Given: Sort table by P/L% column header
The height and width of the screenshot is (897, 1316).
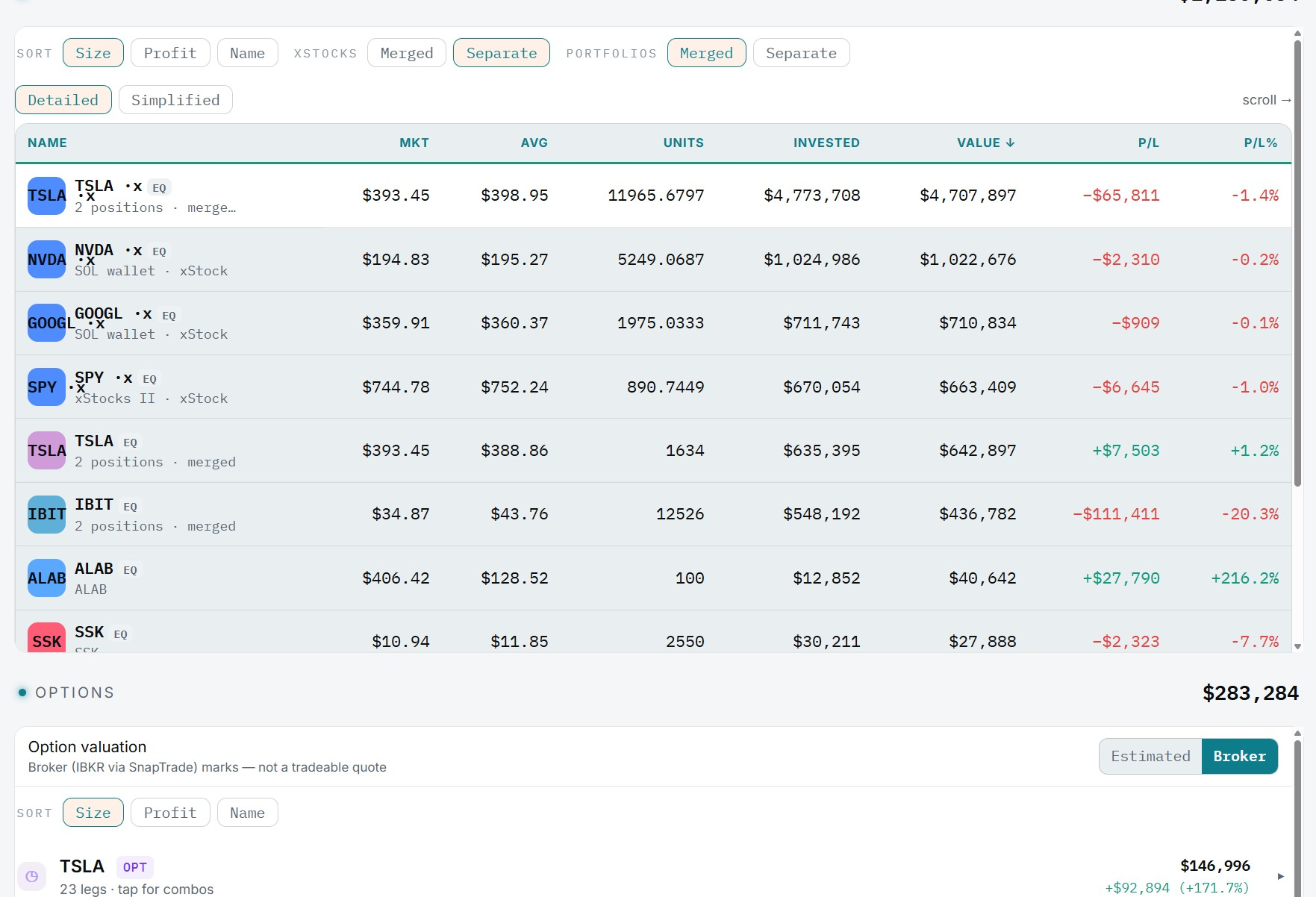Looking at the screenshot, I should point(1261,143).
